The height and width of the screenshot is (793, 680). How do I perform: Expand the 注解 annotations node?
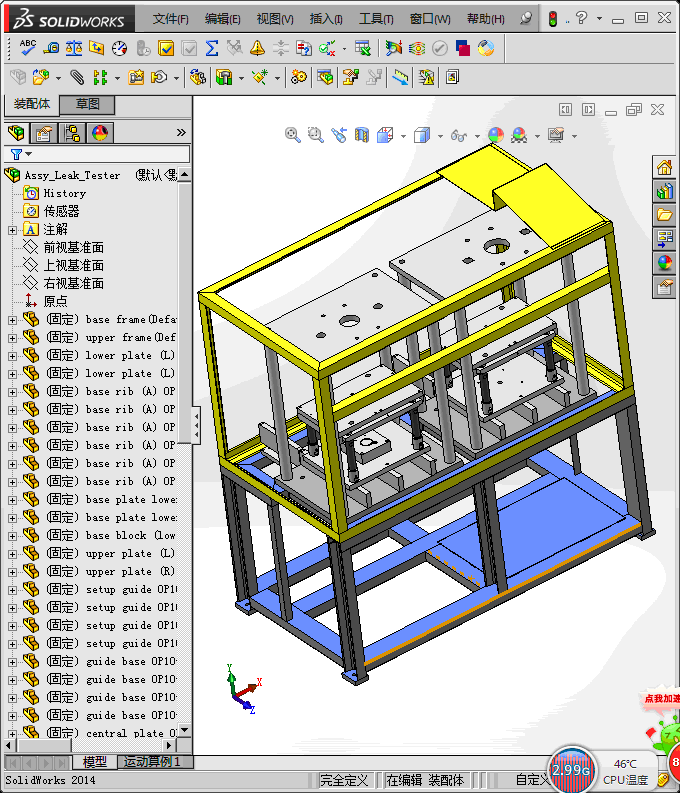13,230
